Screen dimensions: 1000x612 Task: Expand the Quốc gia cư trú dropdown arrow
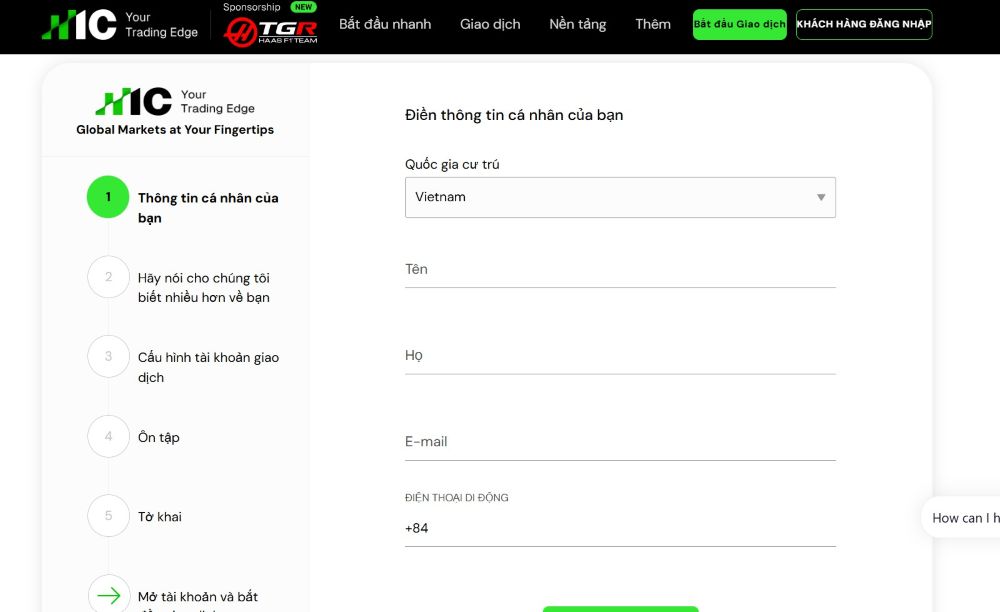[x=821, y=198]
